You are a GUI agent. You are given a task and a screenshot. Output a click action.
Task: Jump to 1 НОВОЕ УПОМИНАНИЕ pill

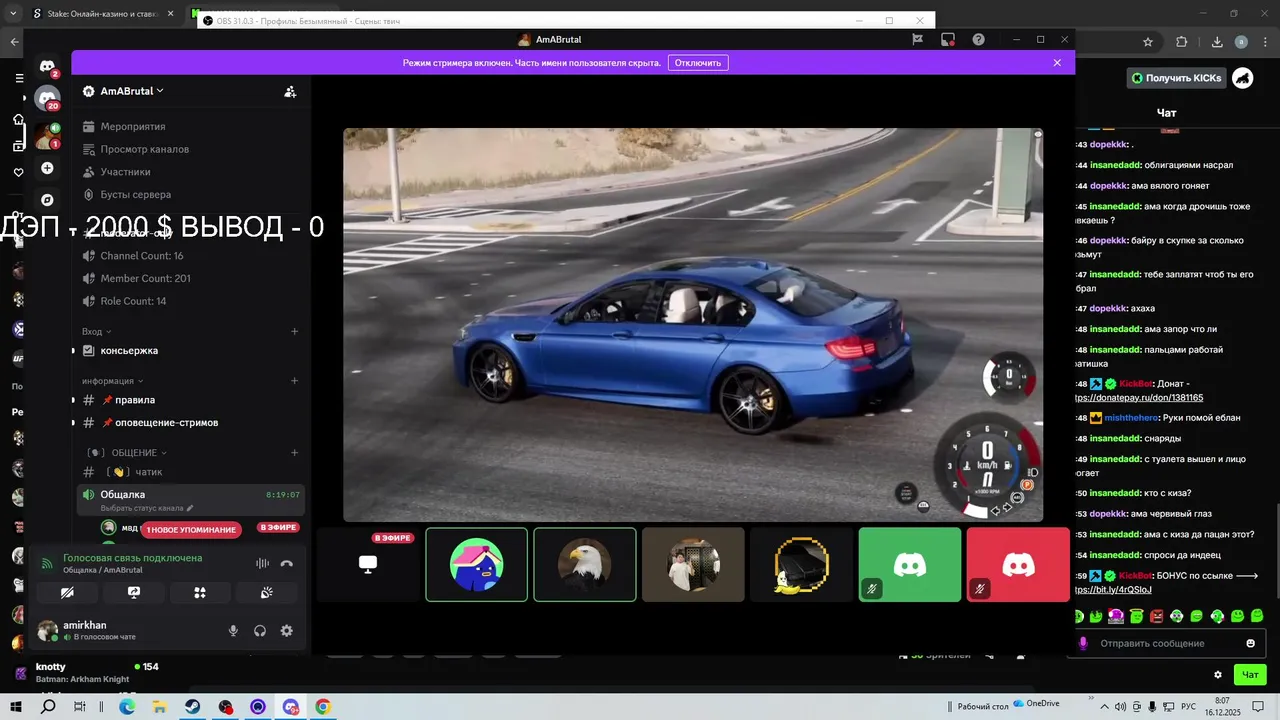click(191, 529)
